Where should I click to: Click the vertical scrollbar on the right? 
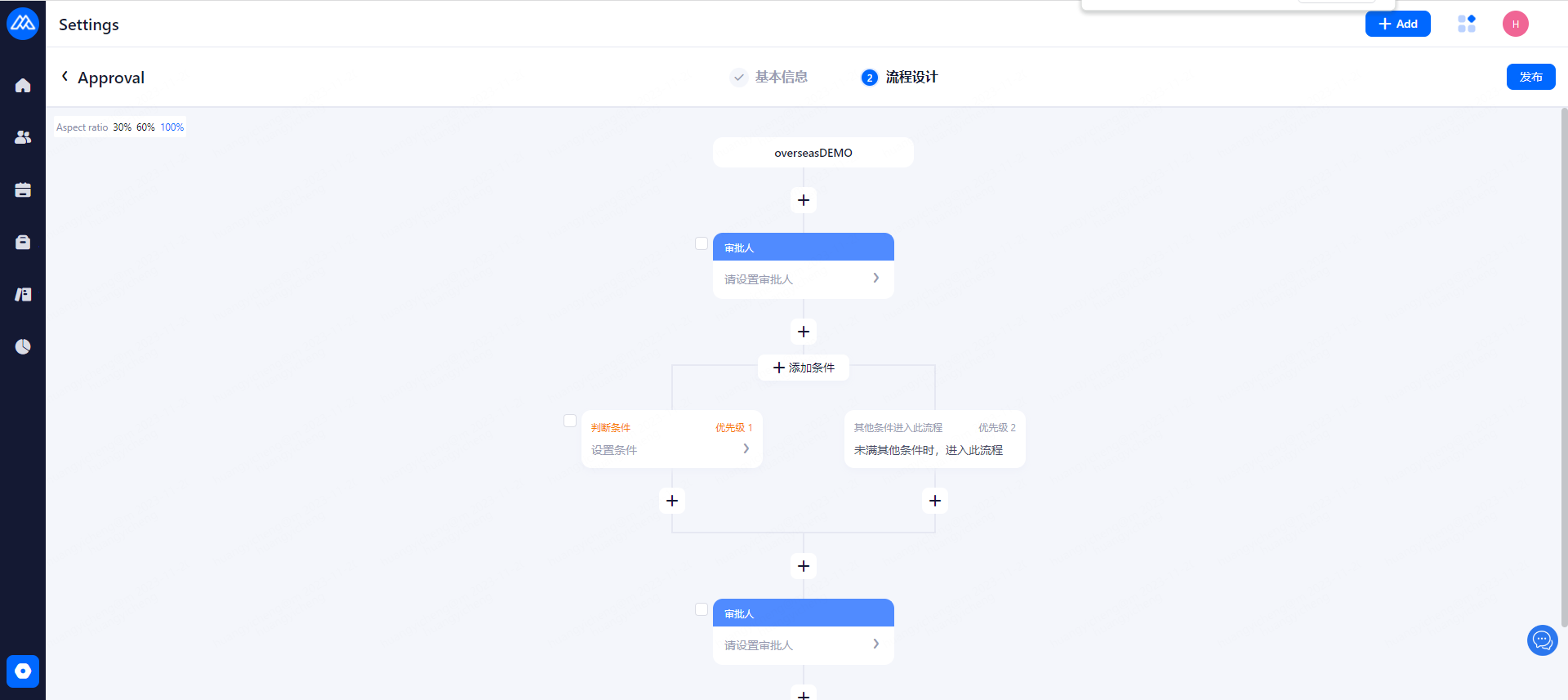(1564, 368)
